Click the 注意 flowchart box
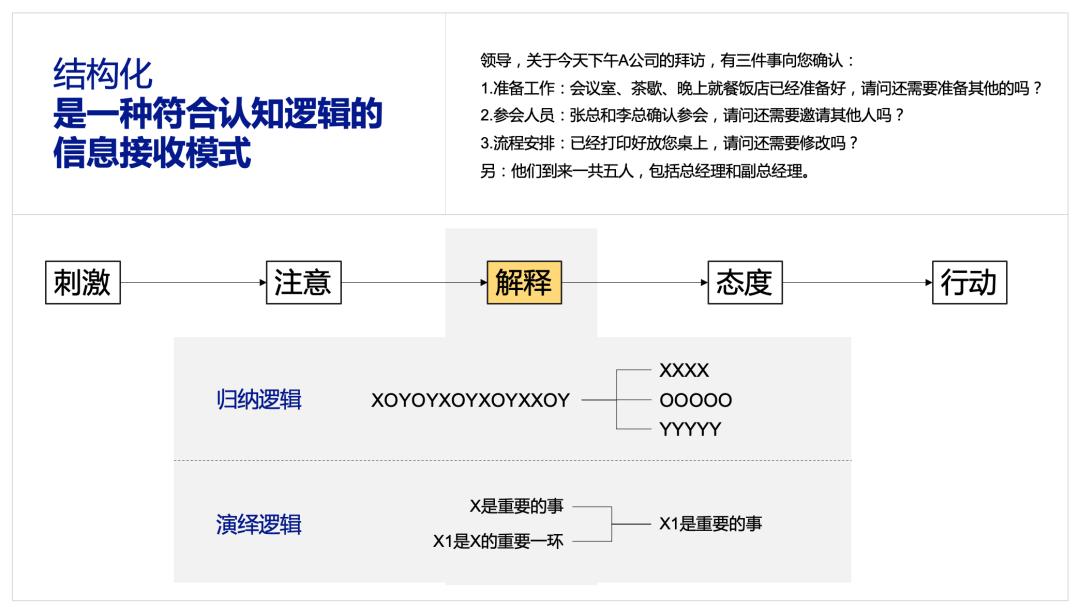1080x610 pixels. (x=304, y=284)
